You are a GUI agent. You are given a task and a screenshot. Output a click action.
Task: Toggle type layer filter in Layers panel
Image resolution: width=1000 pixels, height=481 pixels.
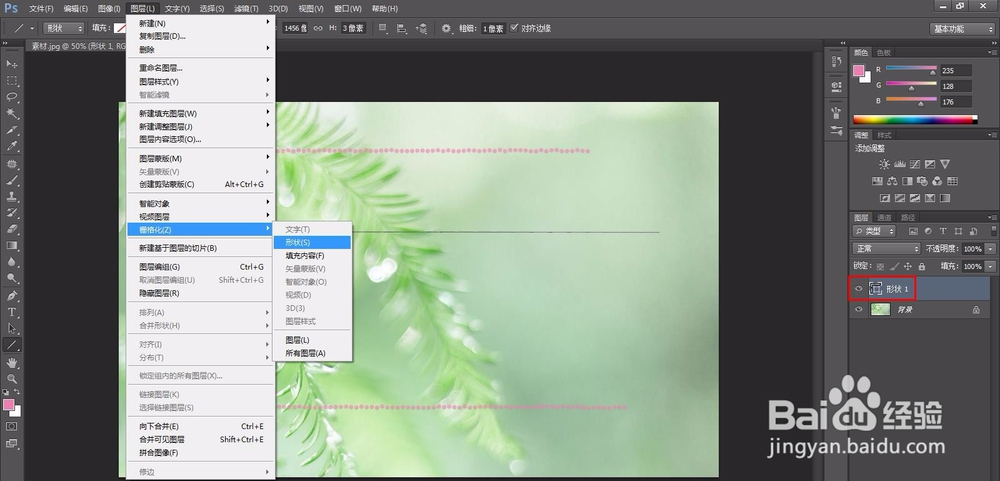943,232
